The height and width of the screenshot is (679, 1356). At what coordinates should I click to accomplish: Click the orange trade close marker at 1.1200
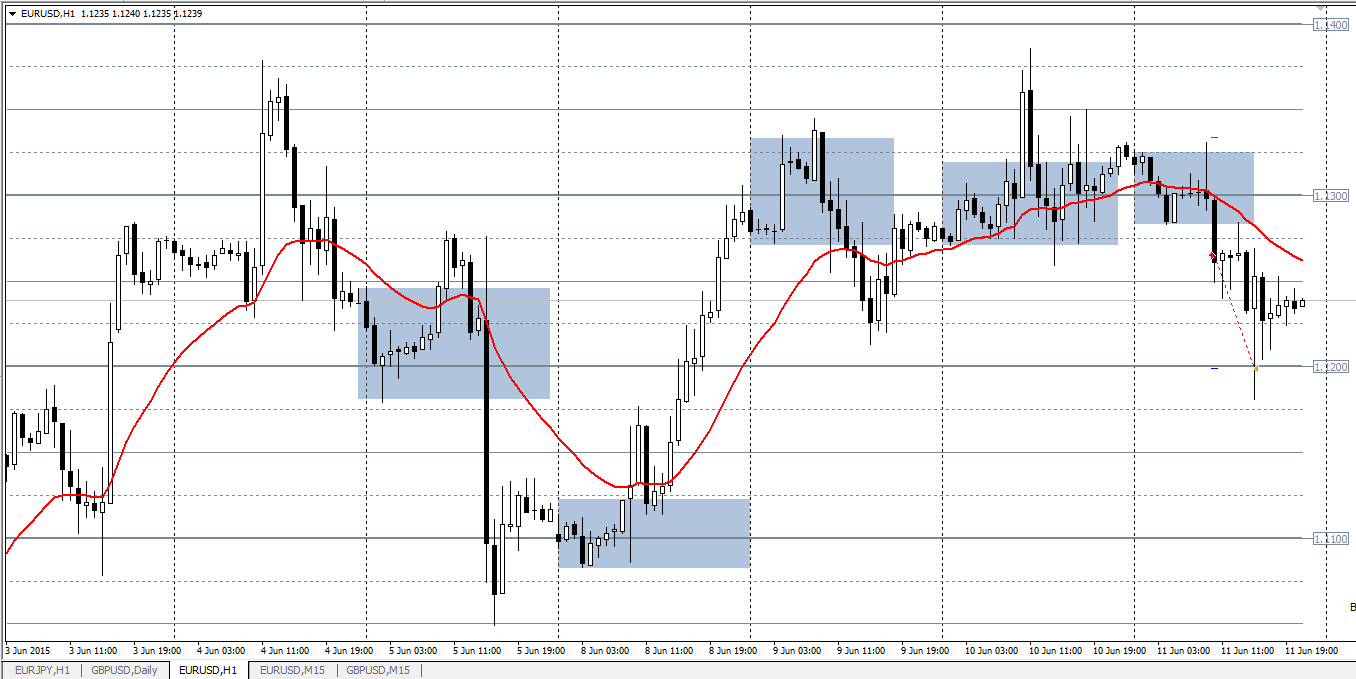(1255, 368)
